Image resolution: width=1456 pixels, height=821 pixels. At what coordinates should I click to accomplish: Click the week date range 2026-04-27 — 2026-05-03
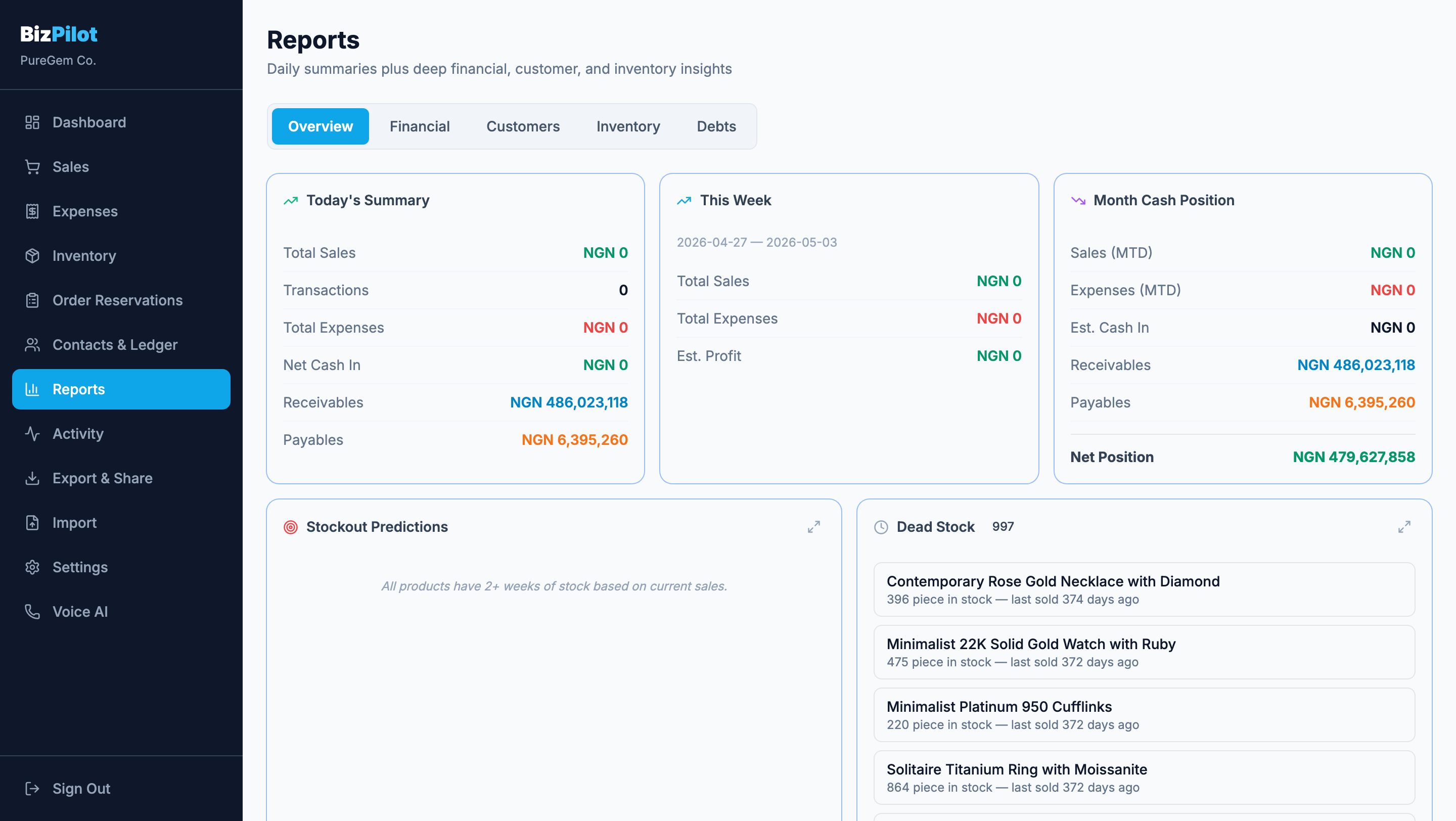coord(756,242)
